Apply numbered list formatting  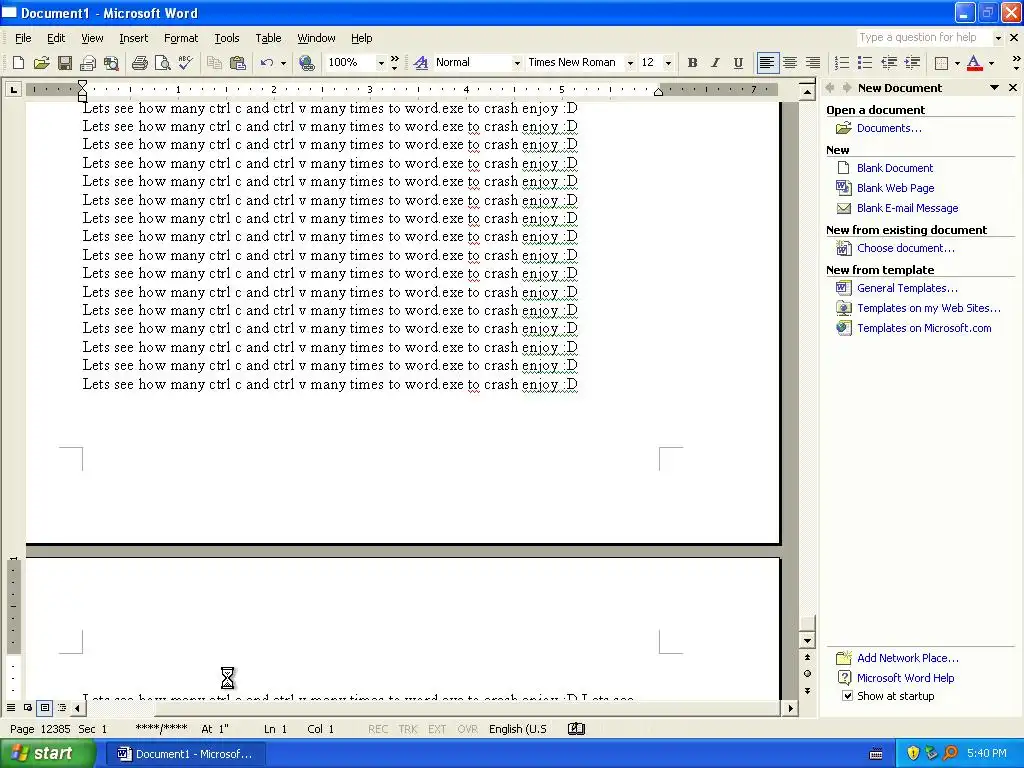(842, 63)
